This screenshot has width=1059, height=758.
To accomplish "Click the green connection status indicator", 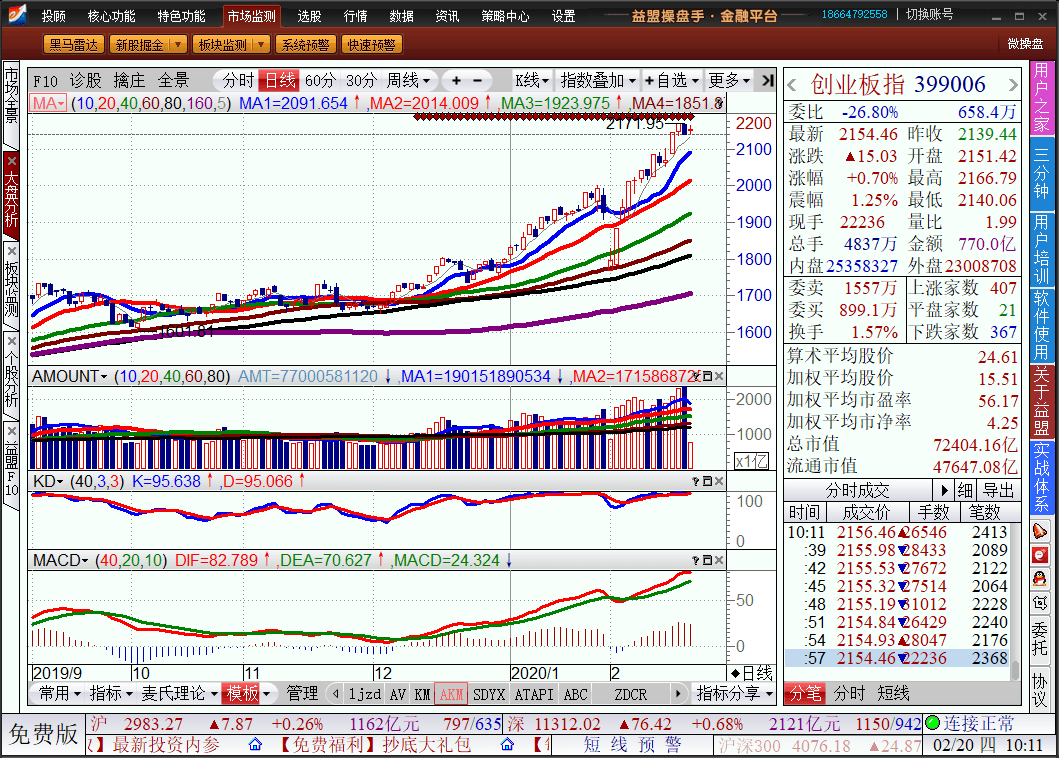I will point(933,724).
